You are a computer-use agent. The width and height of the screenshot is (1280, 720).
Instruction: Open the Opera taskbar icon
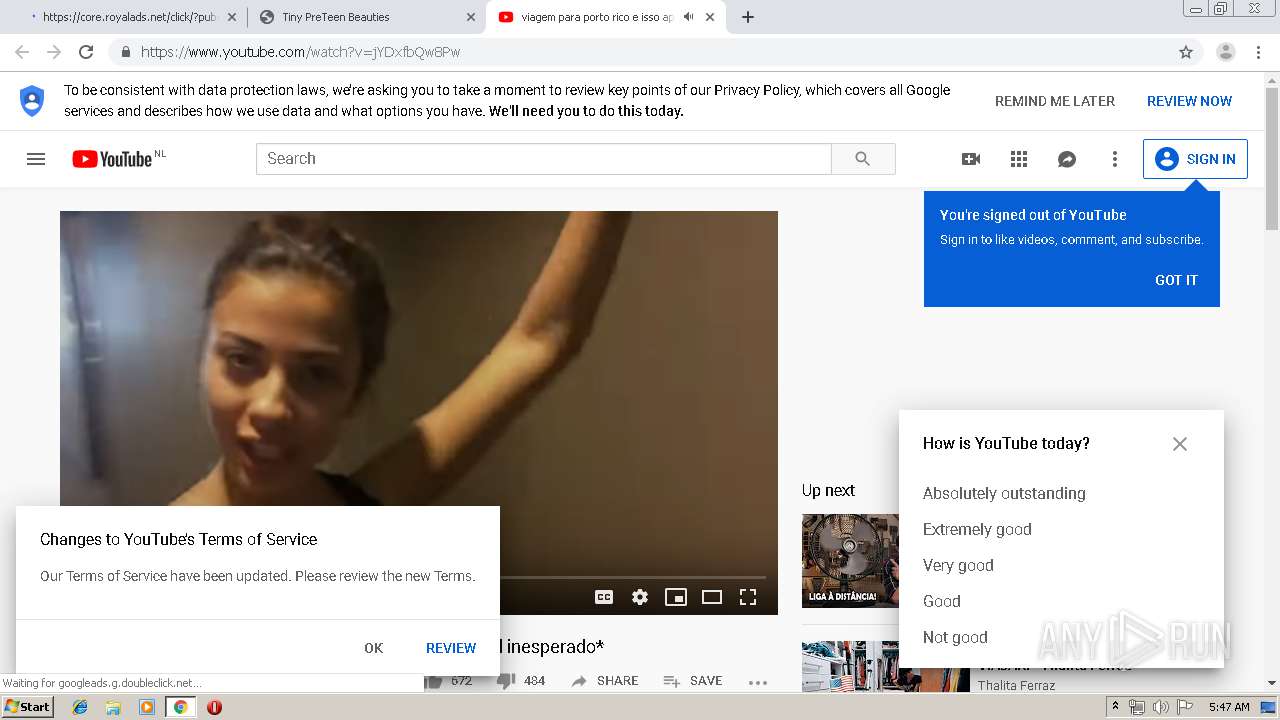(214, 707)
